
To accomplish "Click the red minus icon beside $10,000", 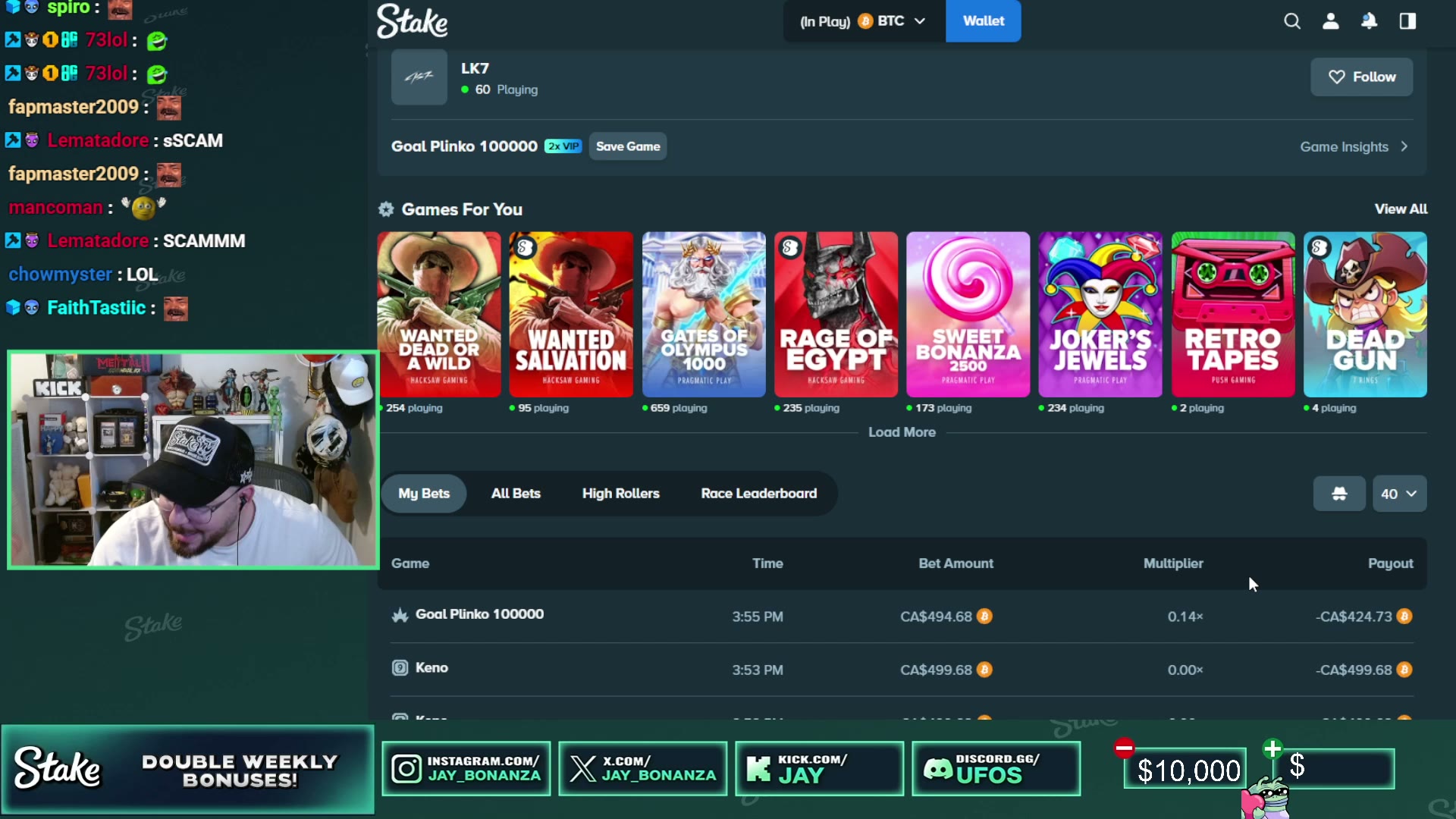I will click(x=1124, y=748).
